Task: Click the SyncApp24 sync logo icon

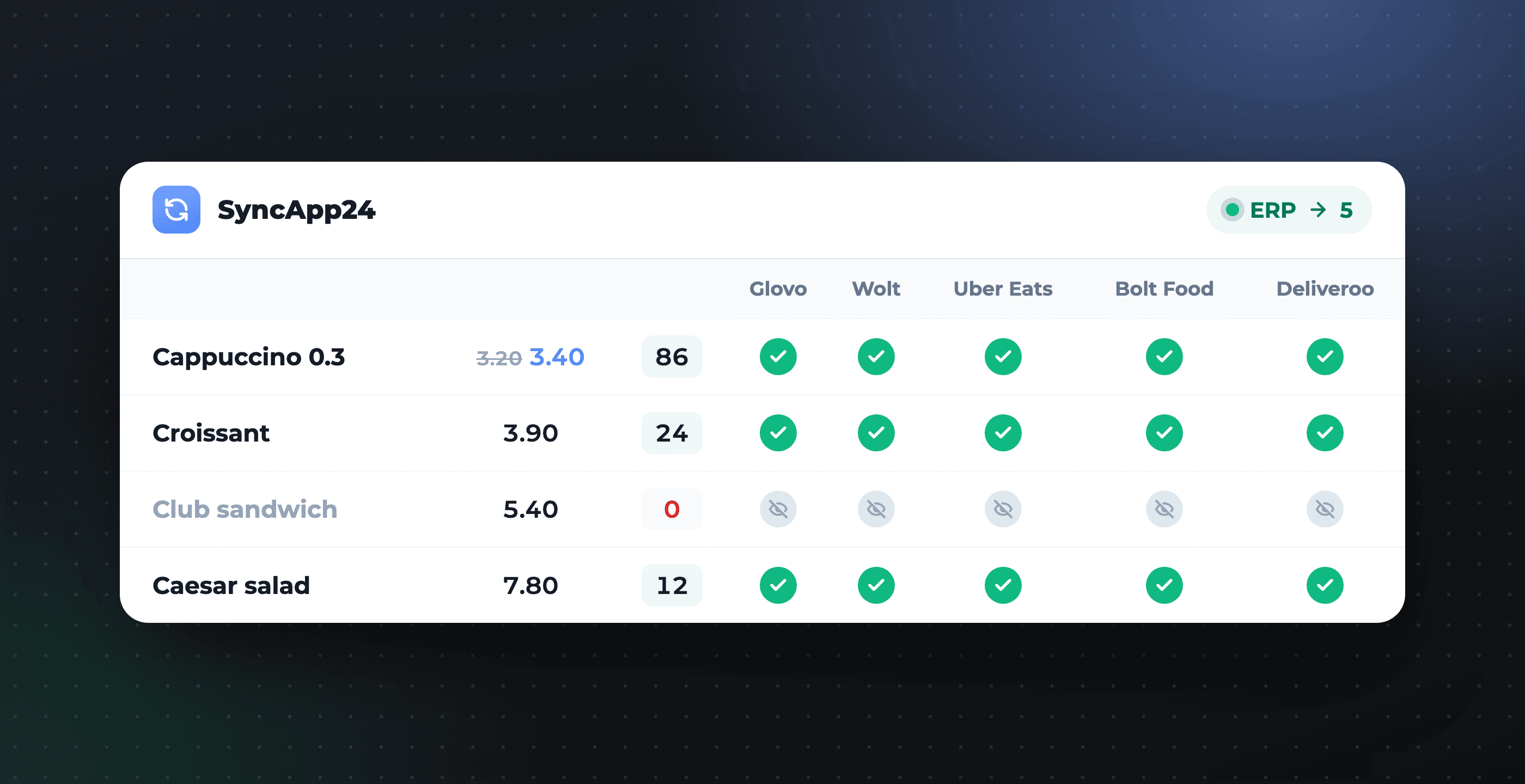Action: (x=176, y=210)
